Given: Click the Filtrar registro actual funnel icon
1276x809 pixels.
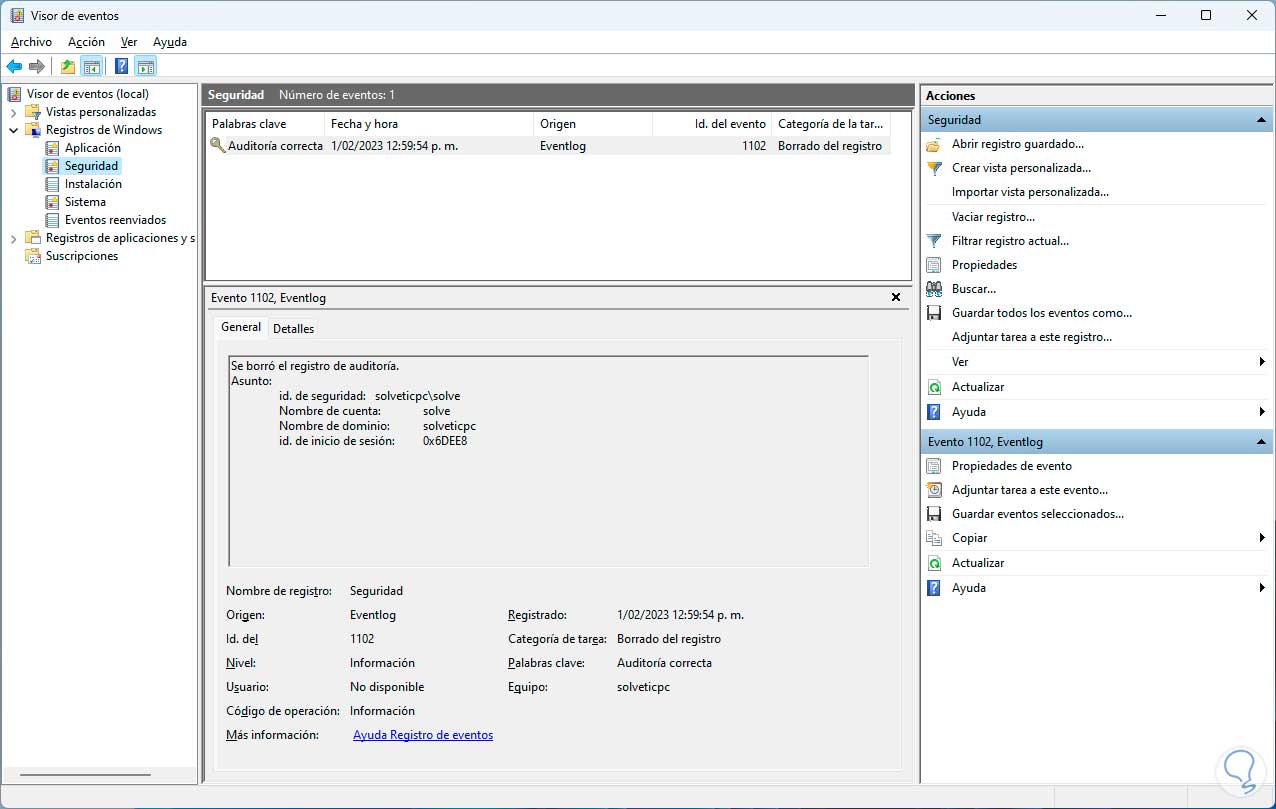Looking at the screenshot, I should (x=934, y=241).
